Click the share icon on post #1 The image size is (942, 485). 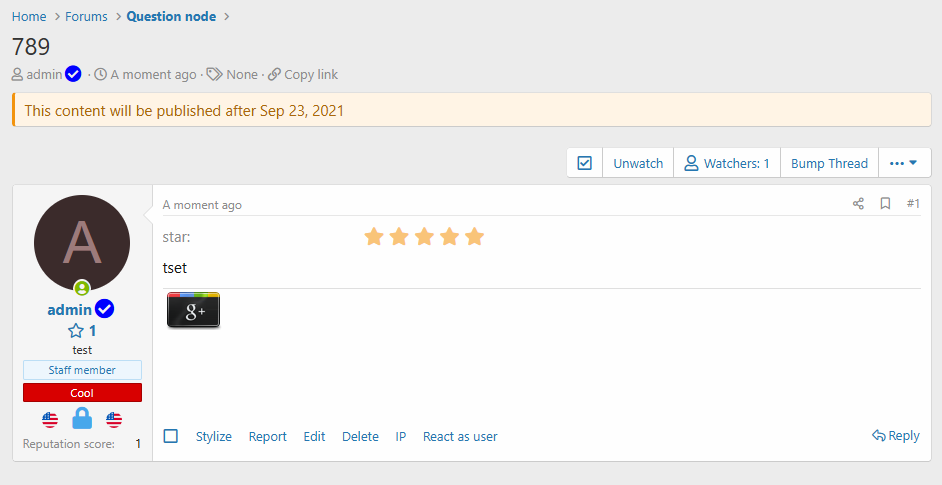pos(858,204)
